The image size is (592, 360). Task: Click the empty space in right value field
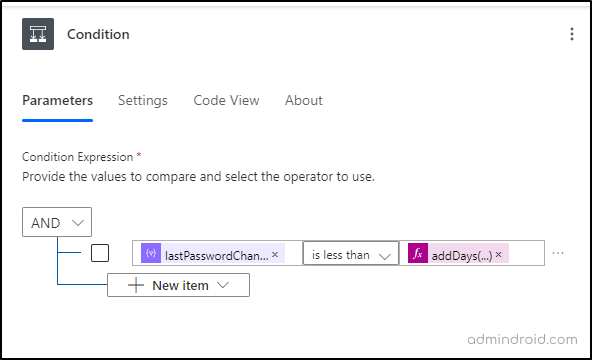pos(526,253)
